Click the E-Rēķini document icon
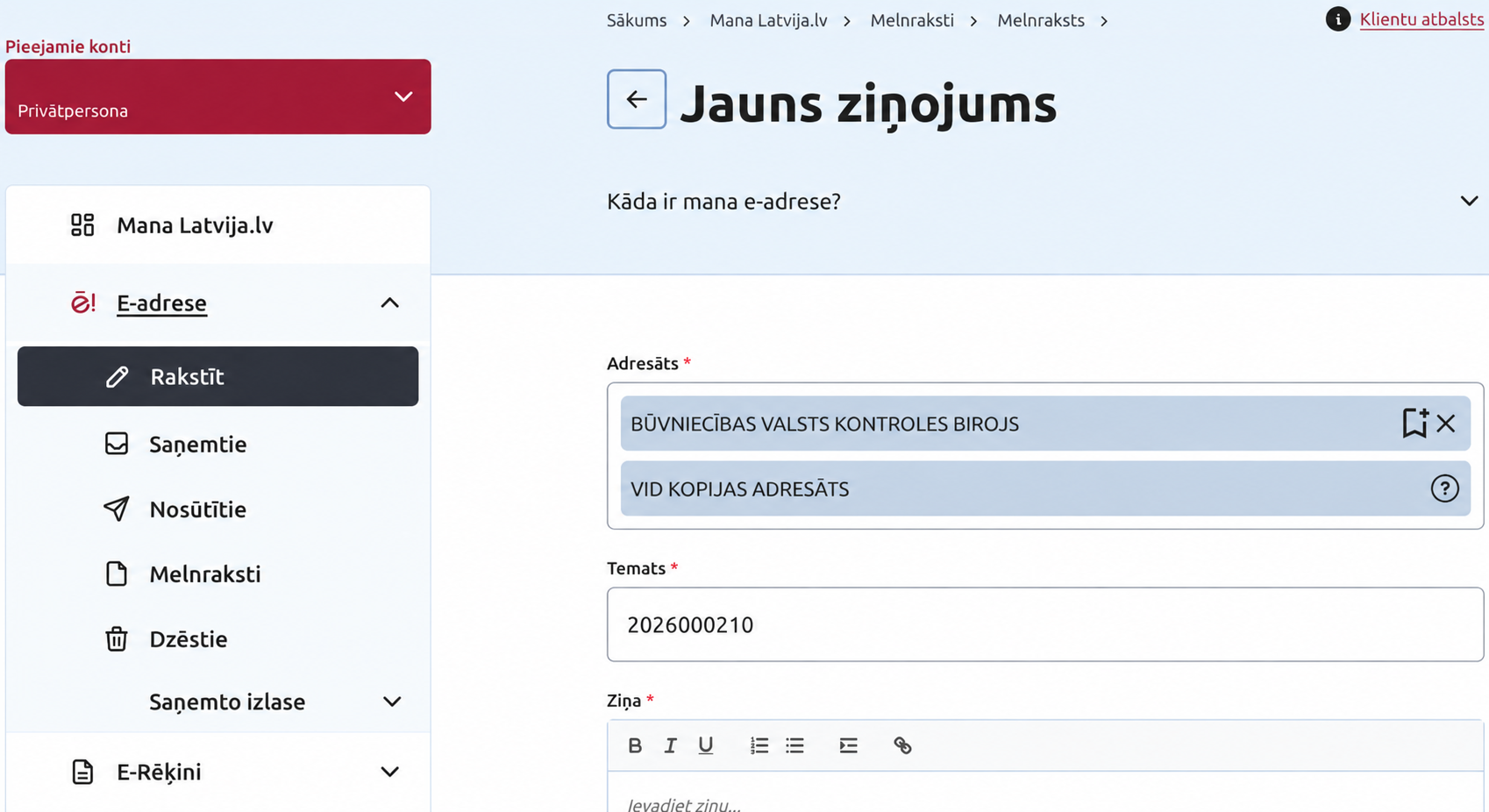Image resolution: width=1489 pixels, height=812 pixels. (x=82, y=772)
